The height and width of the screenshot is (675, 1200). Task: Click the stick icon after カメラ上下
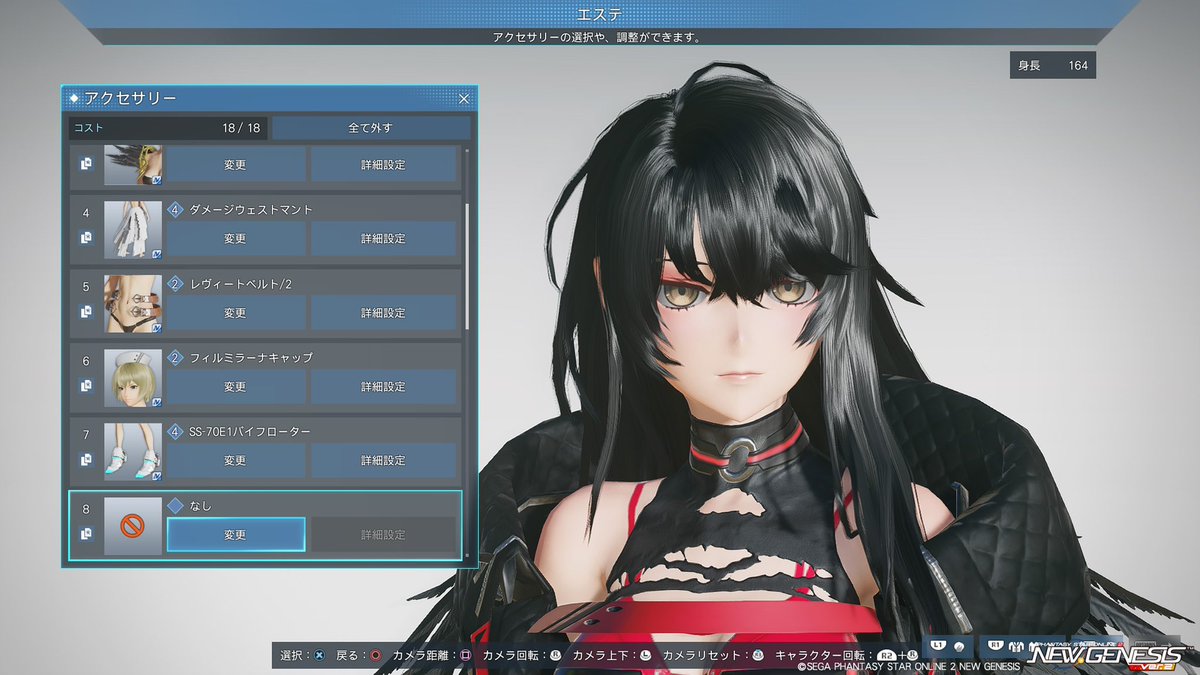pos(646,656)
